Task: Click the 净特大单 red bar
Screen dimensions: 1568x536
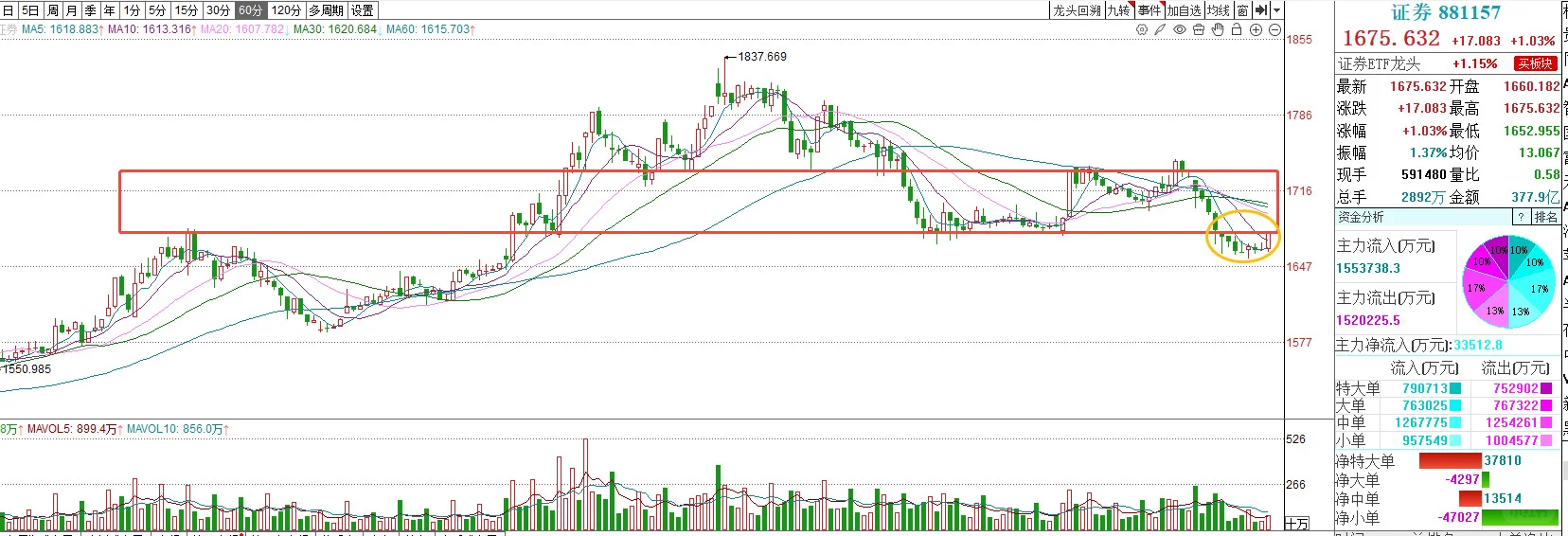Action: pyautogui.click(x=1451, y=460)
